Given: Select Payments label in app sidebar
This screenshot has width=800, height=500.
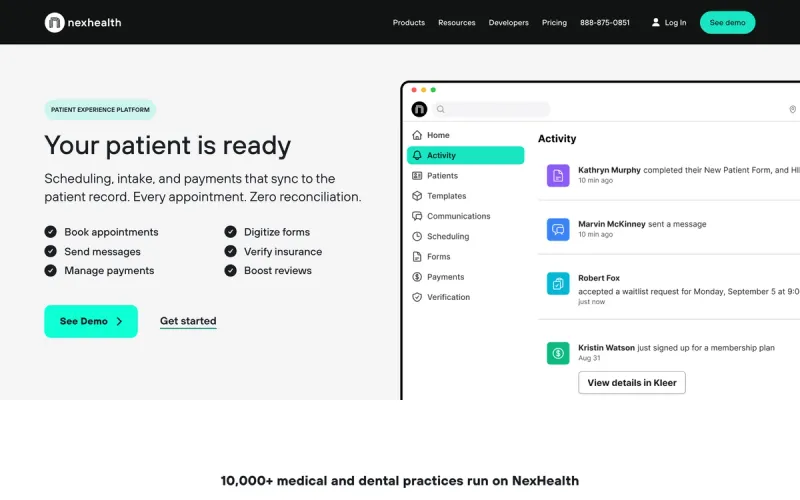Looking at the screenshot, I should (x=445, y=277).
